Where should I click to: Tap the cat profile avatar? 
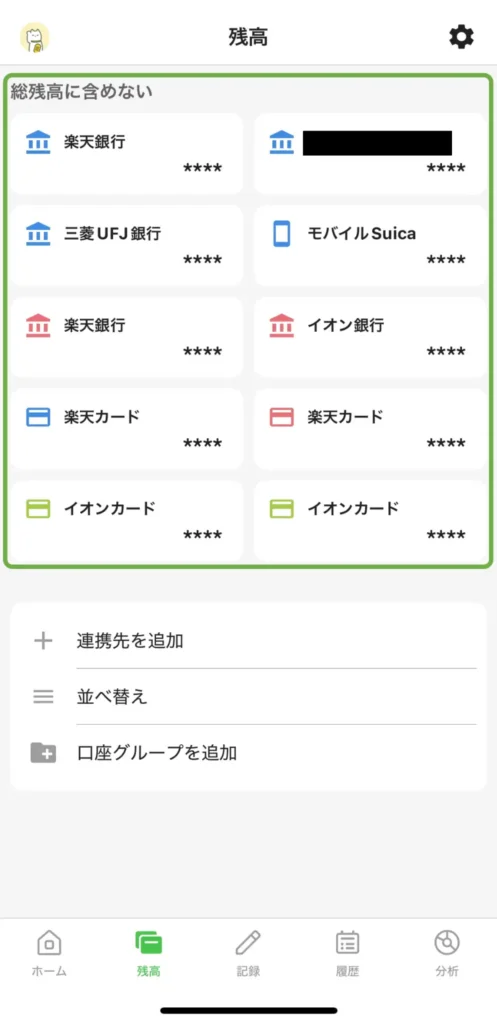coord(35,37)
